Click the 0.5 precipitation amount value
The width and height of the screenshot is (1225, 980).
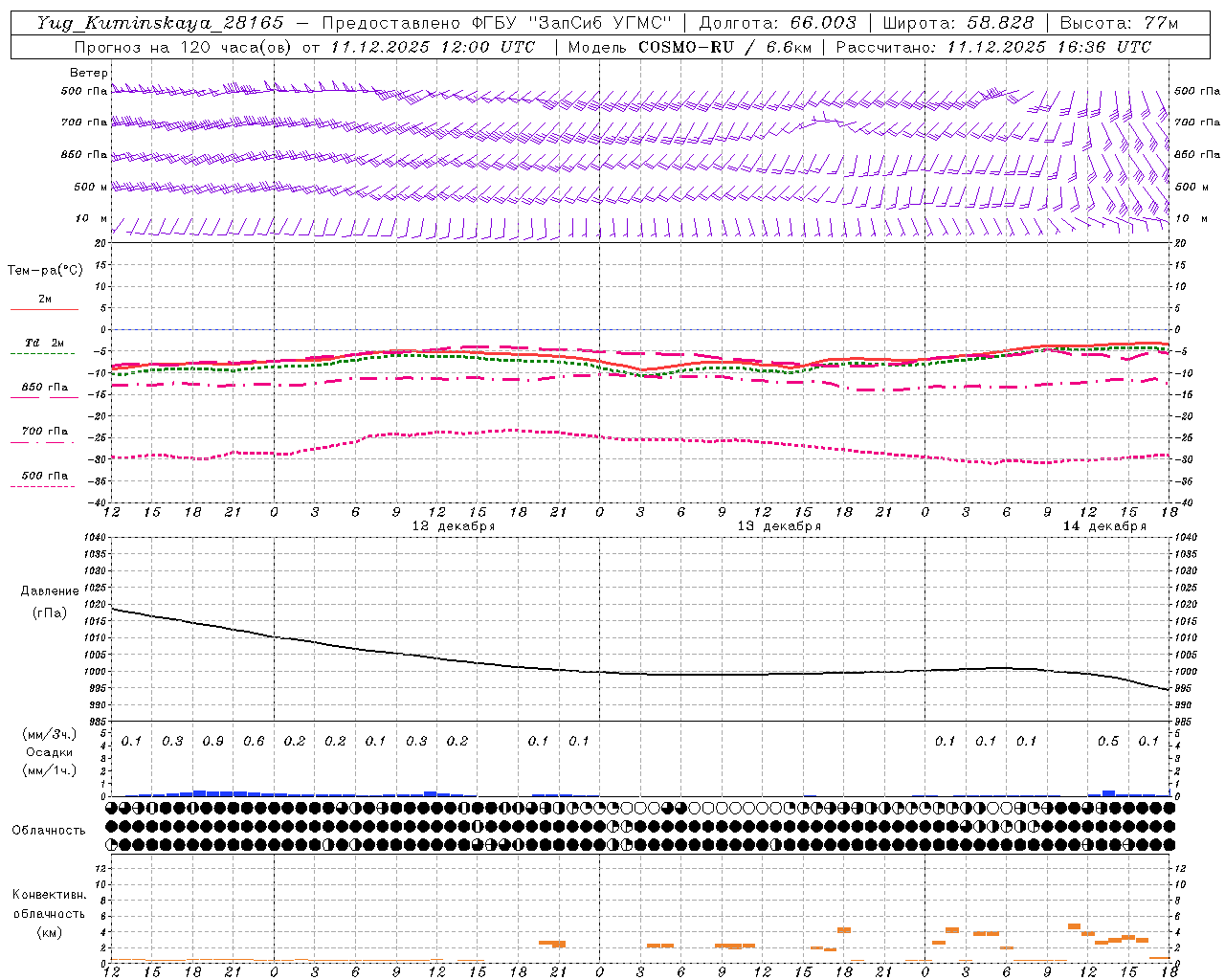[1108, 742]
